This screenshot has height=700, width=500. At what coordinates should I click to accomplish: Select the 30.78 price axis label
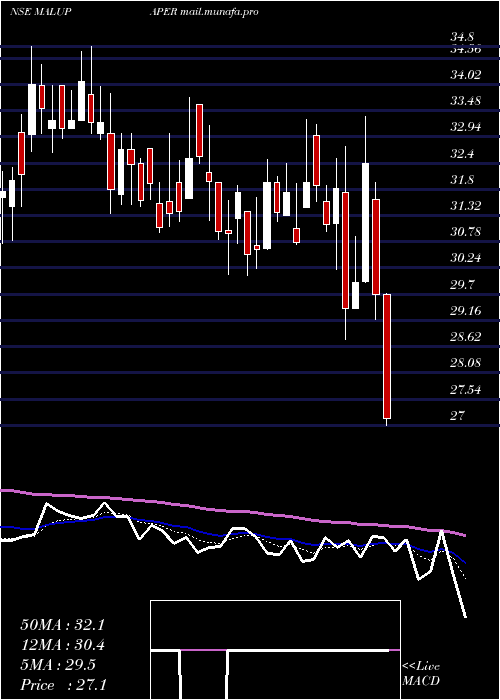coord(466,232)
